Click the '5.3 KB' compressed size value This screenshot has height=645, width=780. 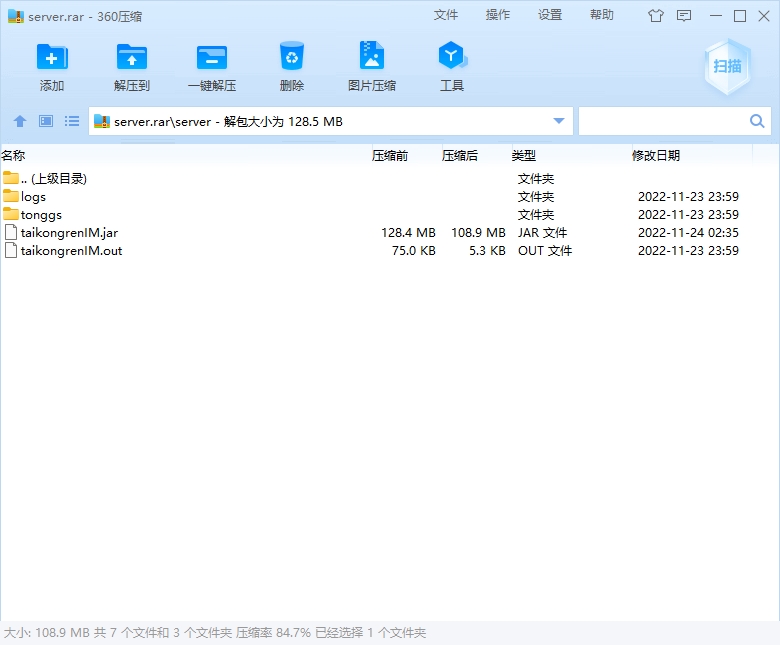click(x=488, y=251)
